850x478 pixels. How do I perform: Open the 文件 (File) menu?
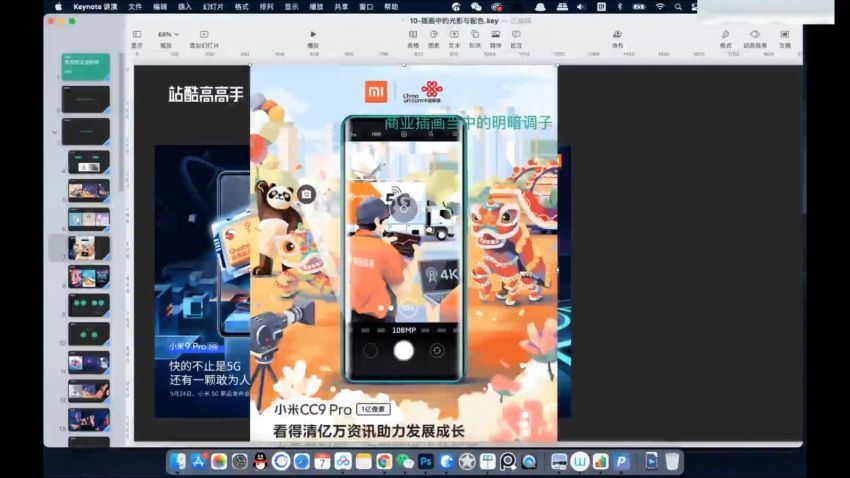coord(135,7)
